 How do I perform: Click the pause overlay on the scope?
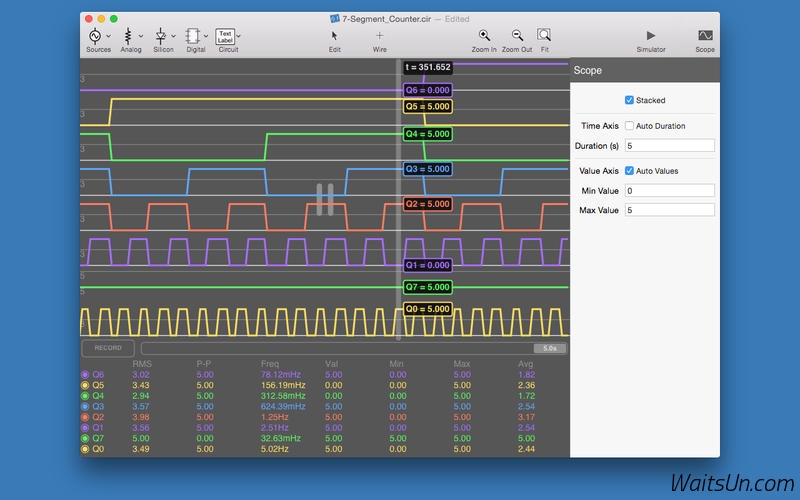point(324,199)
